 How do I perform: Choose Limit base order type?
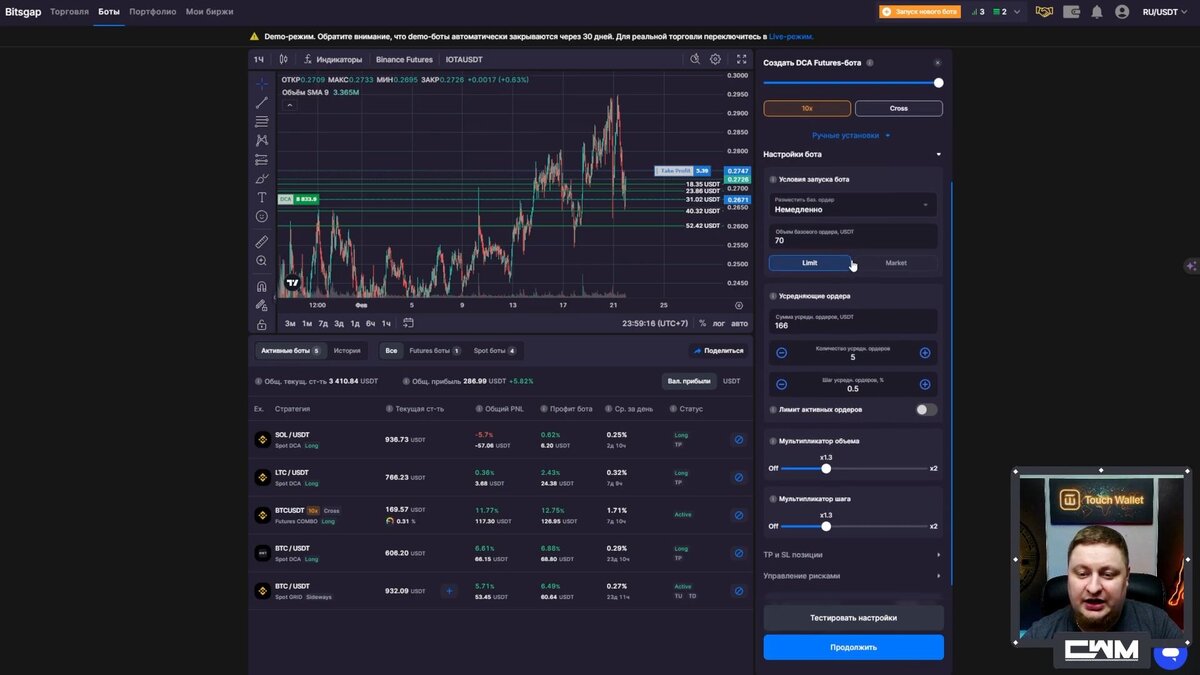coord(810,263)
